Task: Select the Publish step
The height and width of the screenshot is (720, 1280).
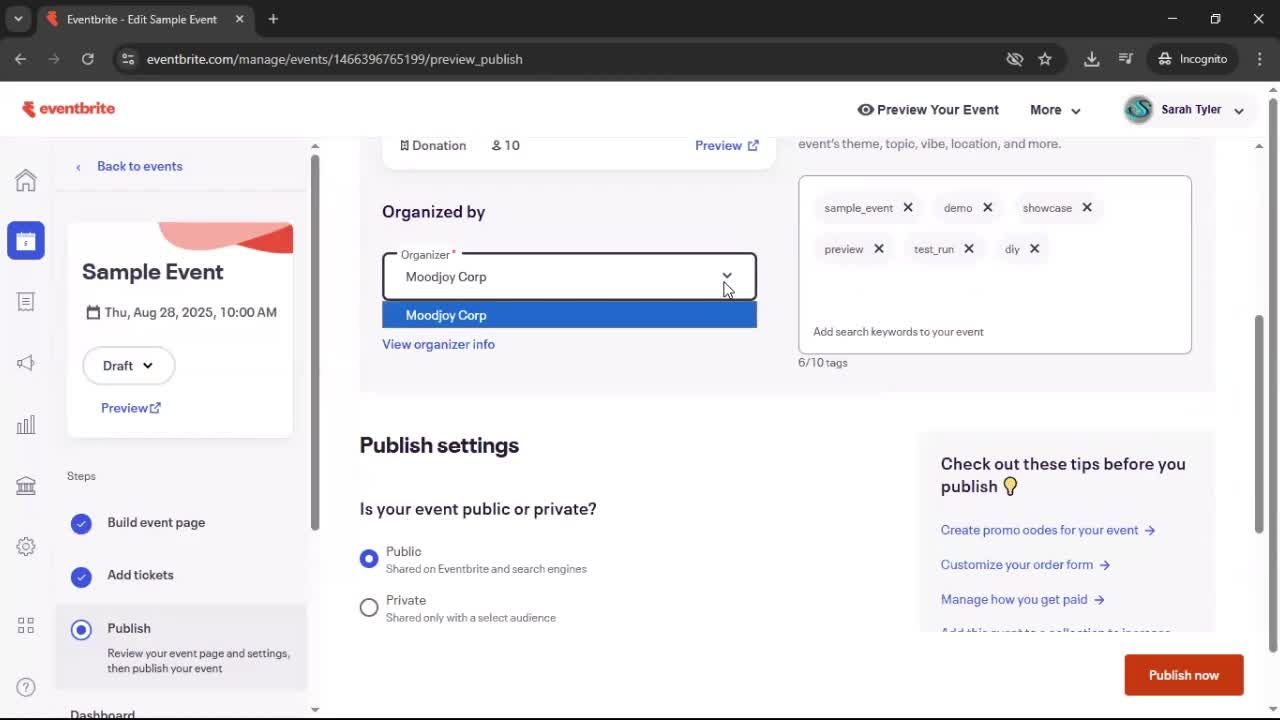Action: tap(180, 647)
